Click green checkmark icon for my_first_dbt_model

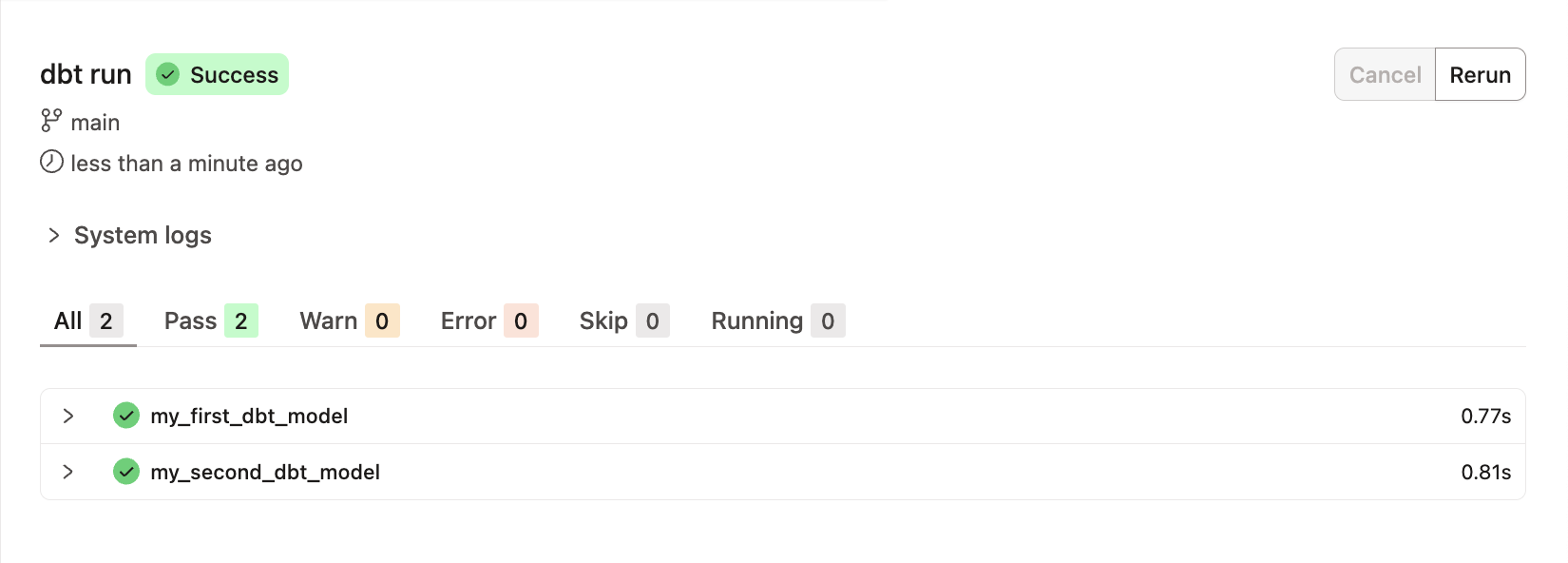(126, 416)
